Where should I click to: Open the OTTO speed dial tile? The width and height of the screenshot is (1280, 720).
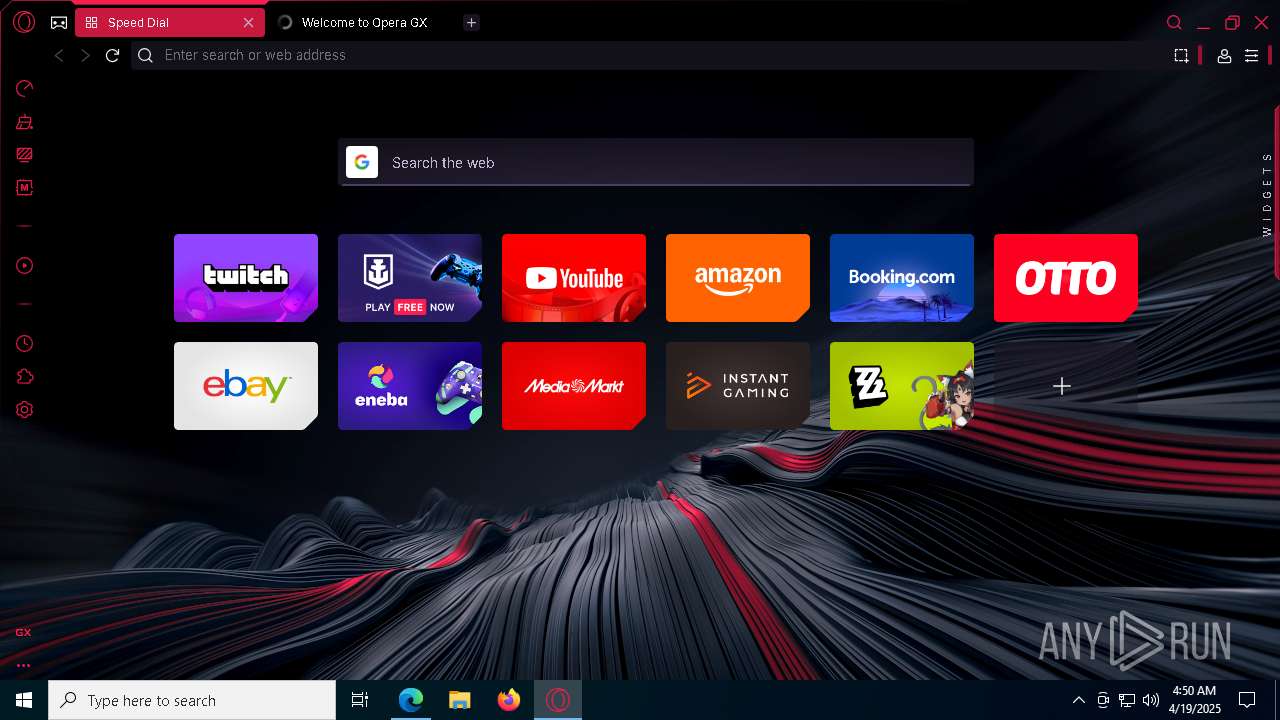[x=1066, y=278]
